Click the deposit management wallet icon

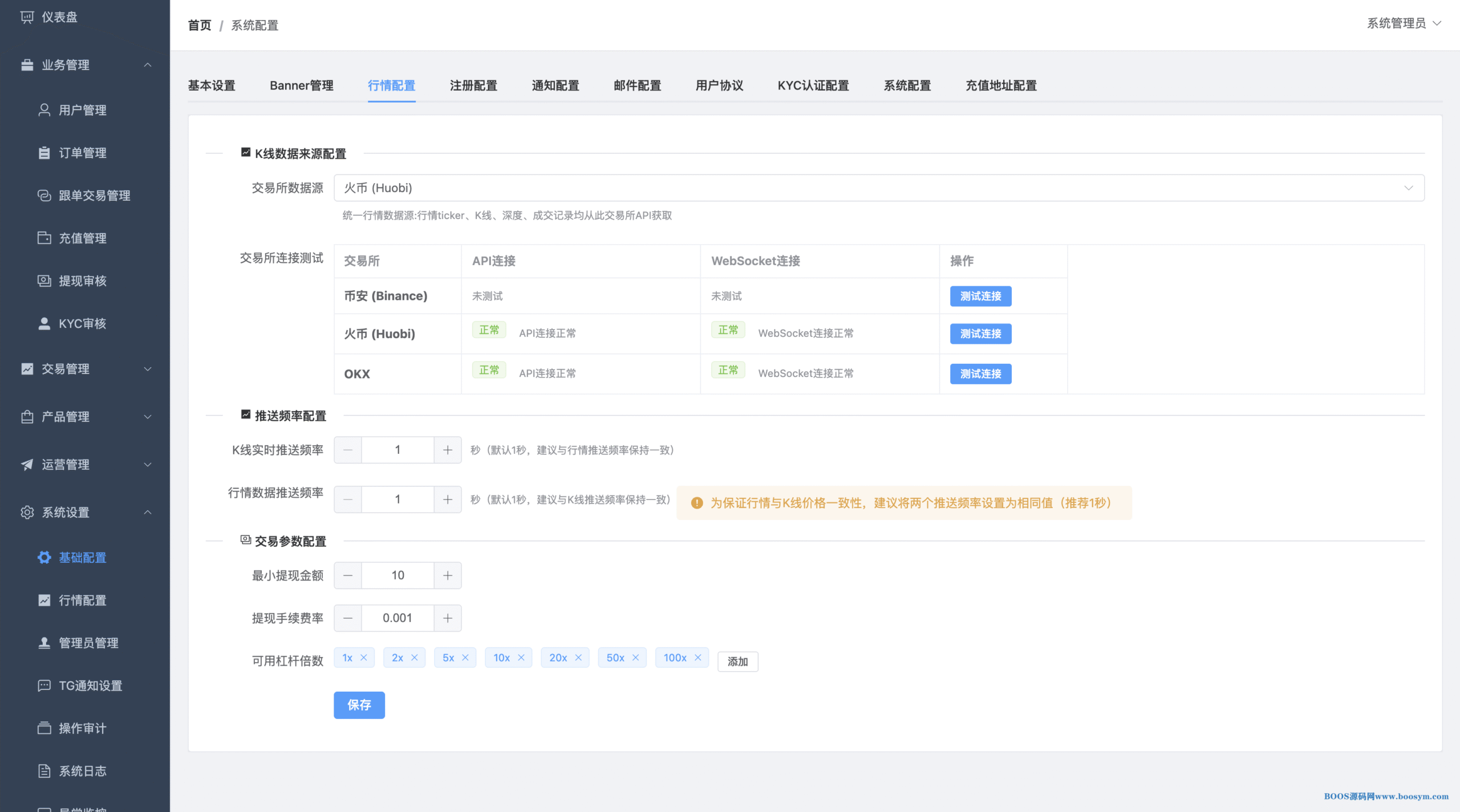(x=44, y=238)
